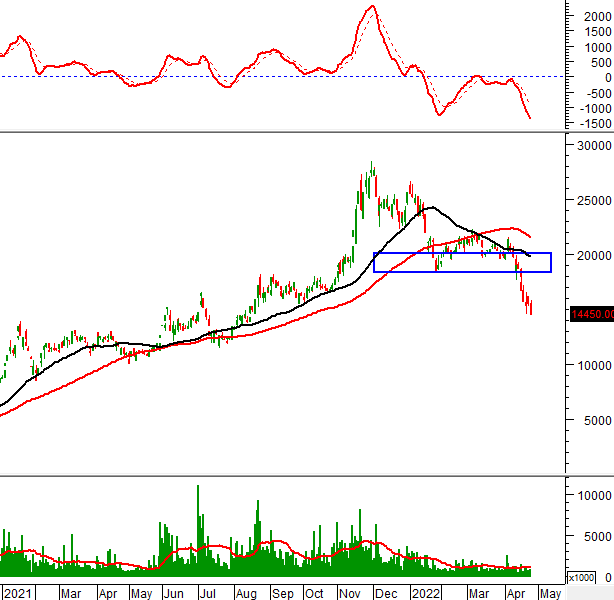Click the x1000 volume unit label
This screenshot has width=614, height=600.
[581, 578]
